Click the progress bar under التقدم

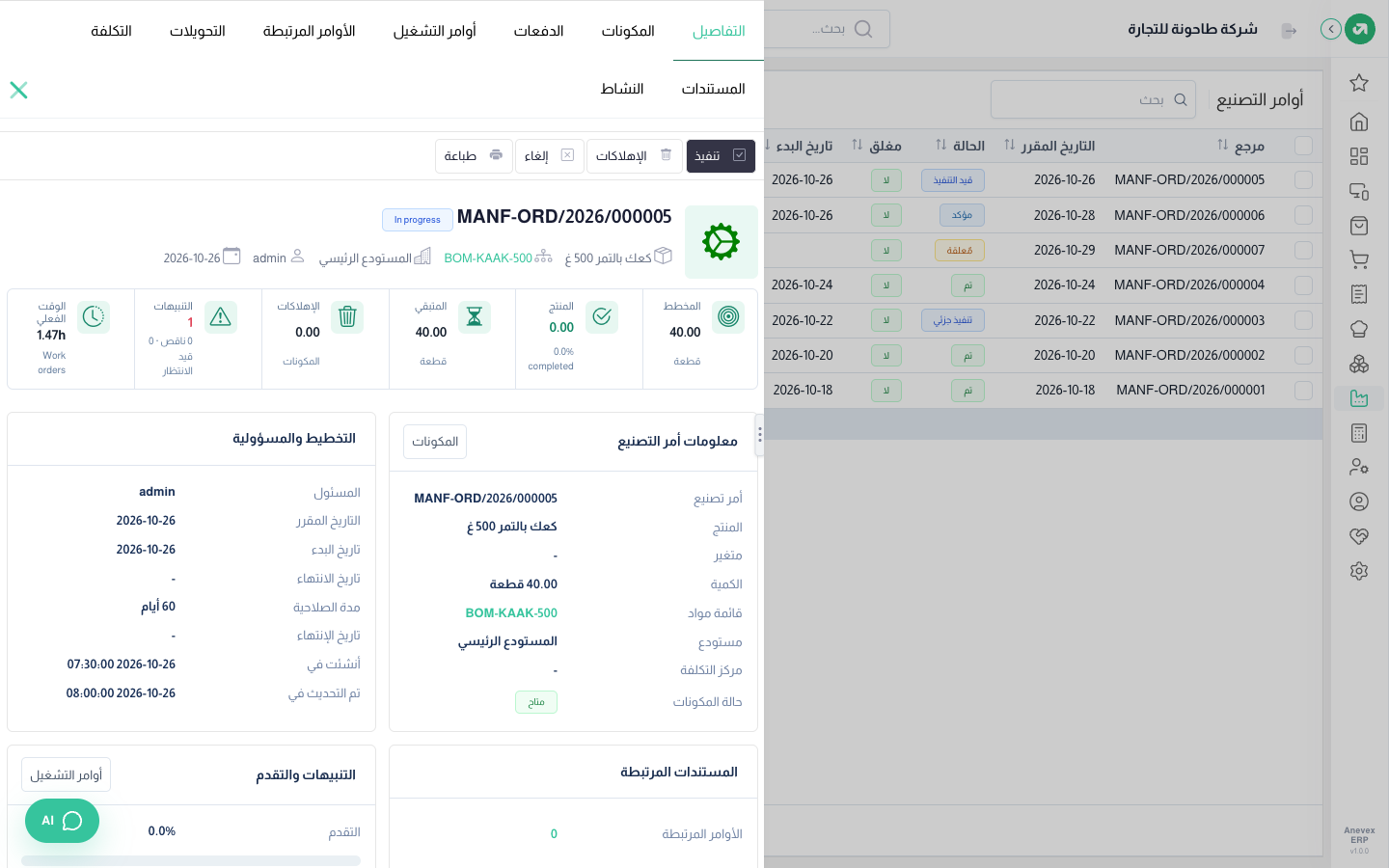coord(191,860)
